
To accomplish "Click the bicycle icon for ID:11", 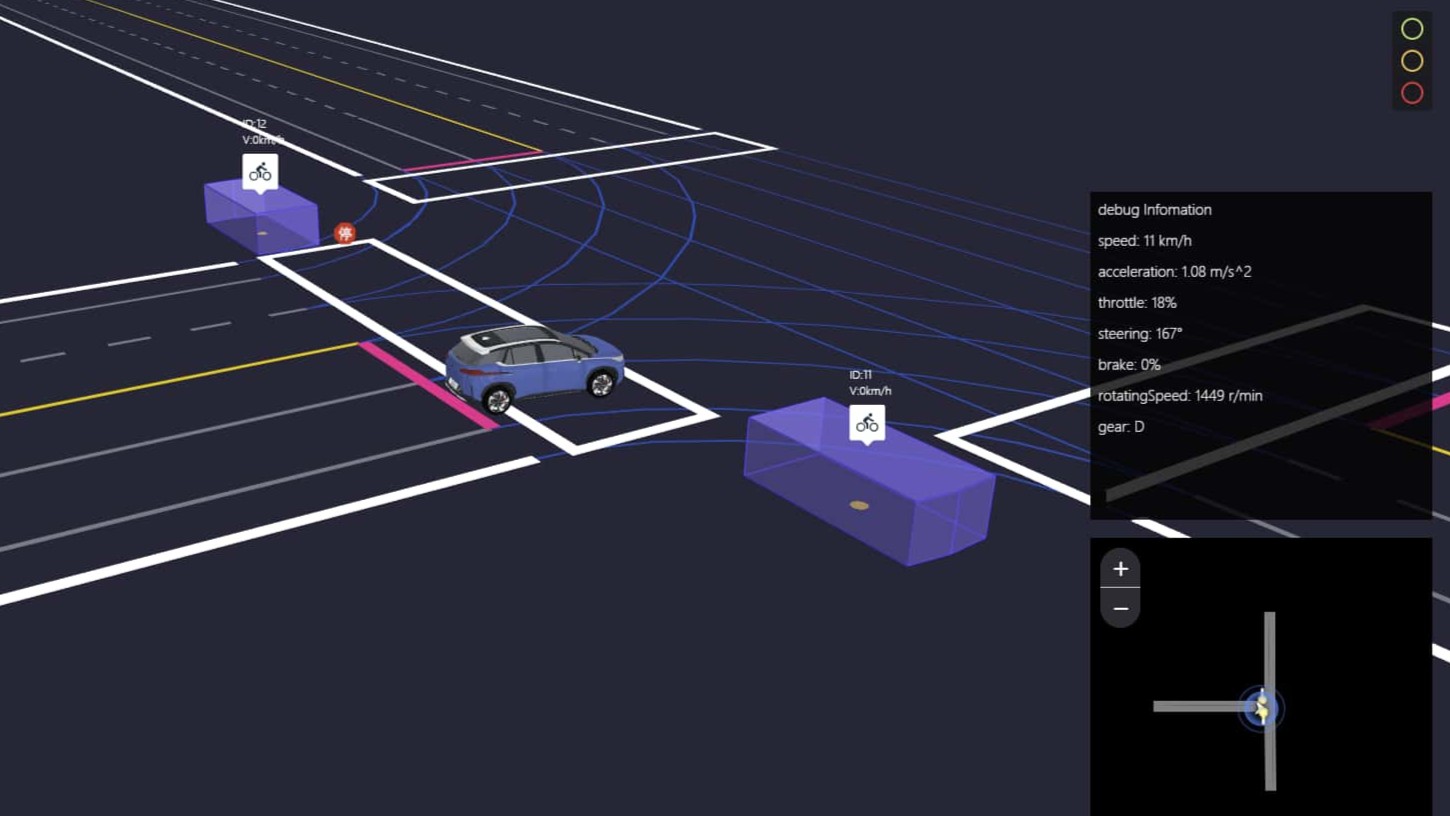I will pos(867,423).
